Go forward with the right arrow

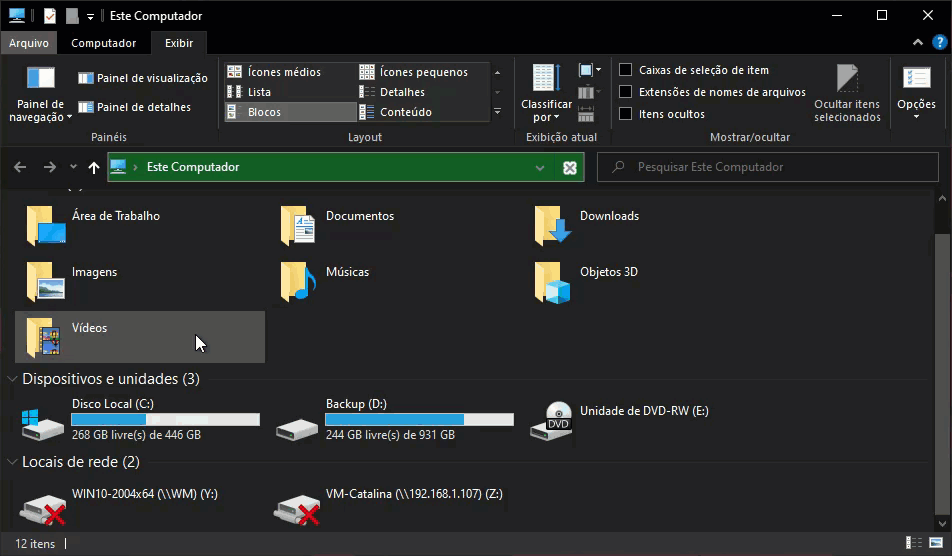[50, 167]
